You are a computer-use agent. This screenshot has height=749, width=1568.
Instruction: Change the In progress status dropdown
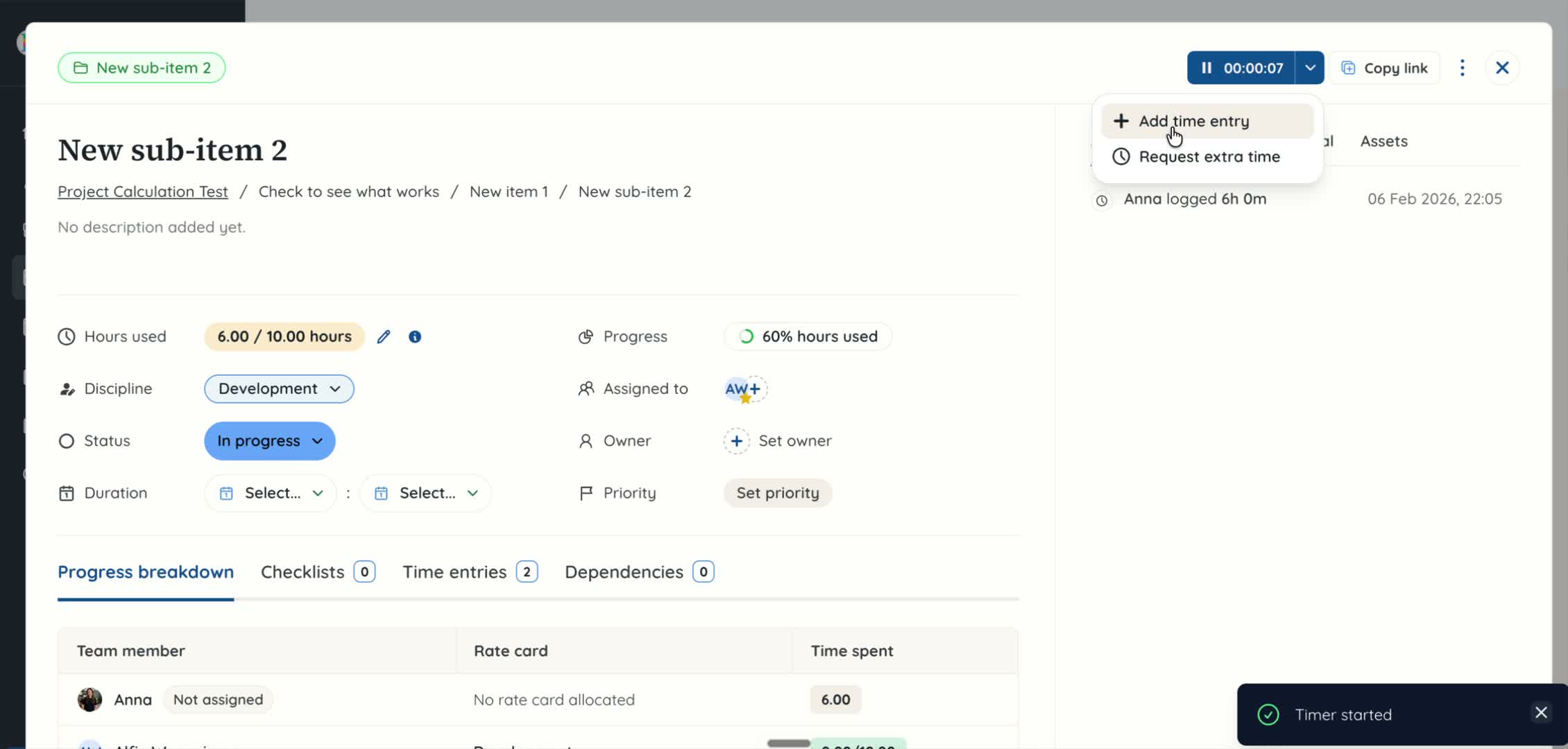270,441
